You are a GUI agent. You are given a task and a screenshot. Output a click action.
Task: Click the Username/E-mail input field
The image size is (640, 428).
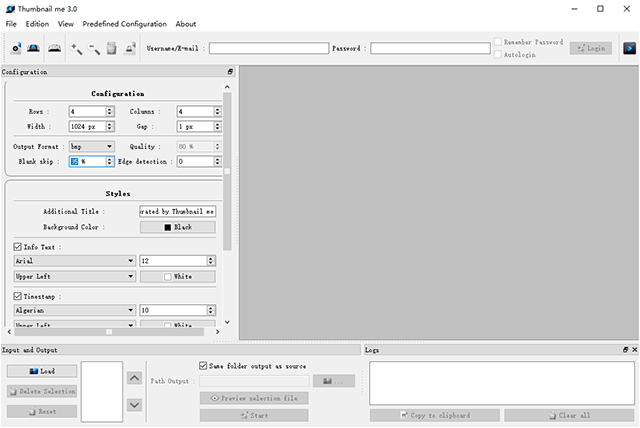(x=268, y=48)
